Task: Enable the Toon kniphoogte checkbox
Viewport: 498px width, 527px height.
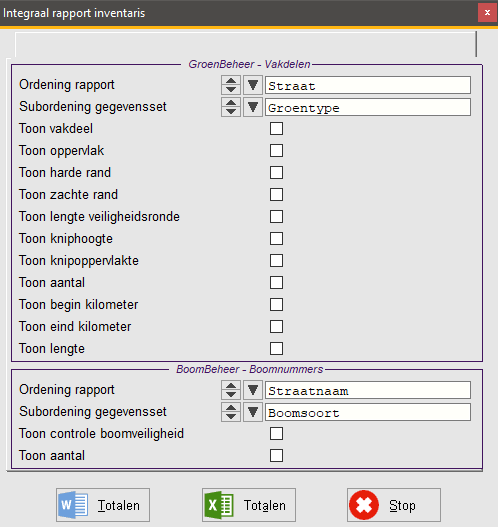Action: point(276,239)
